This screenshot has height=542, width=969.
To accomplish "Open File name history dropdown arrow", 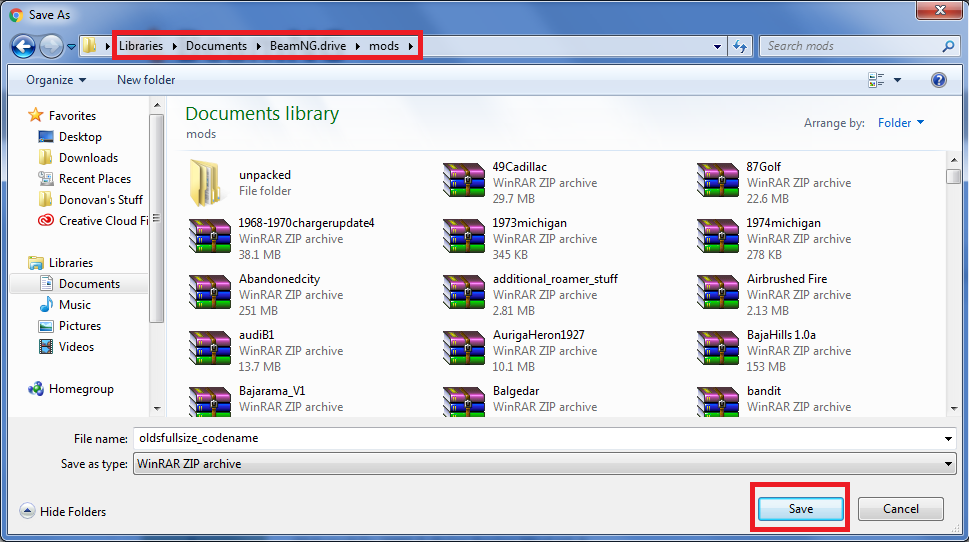I will point(948,438).
